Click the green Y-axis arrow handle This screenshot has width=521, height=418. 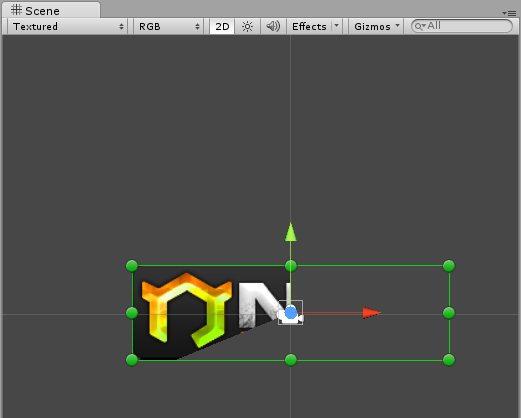(x=291, y=232)
